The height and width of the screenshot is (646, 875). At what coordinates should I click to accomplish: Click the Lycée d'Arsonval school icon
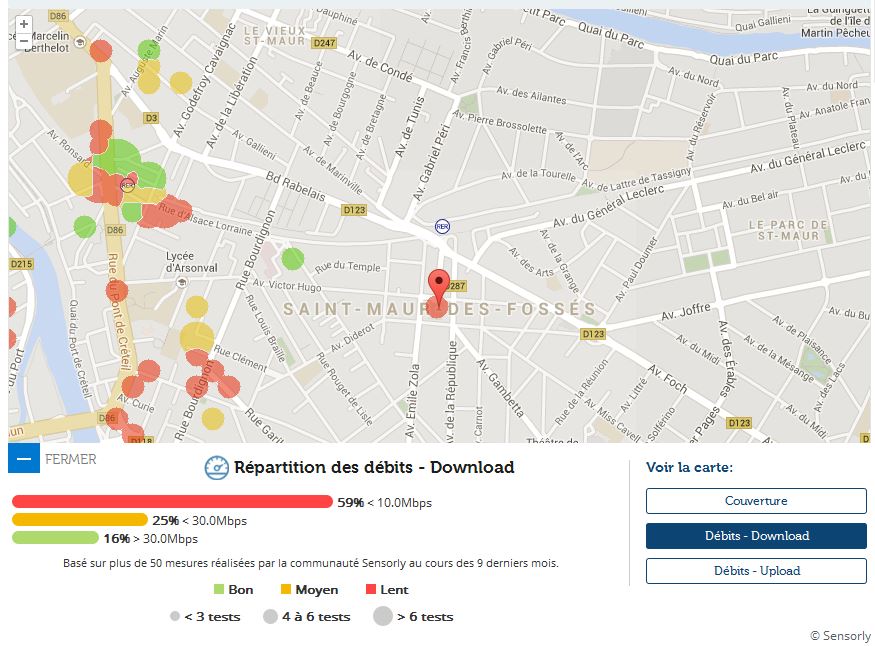click(x=181, y=282)
